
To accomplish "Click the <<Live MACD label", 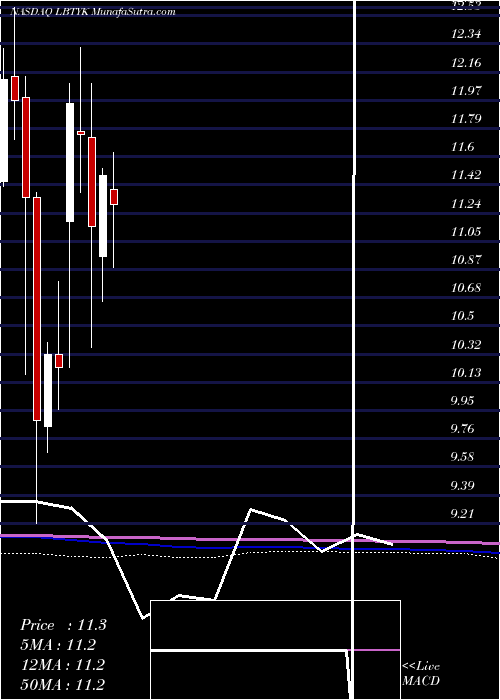I will pos(421,673).
